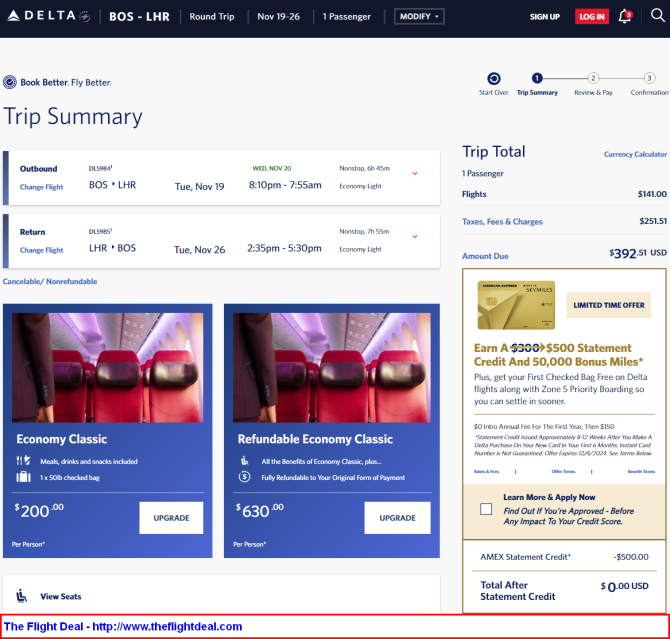Screen dimensions: 670x639
Task: Click the SIGN UP link
Action: tap(544, 17)
